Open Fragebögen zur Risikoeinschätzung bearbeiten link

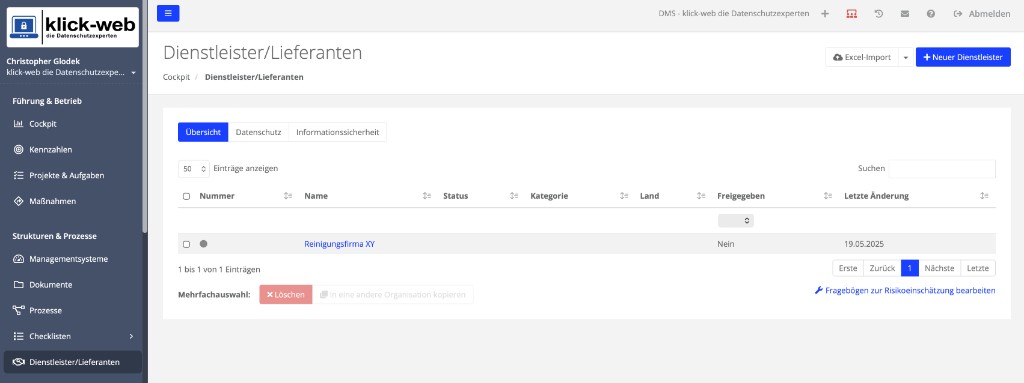click(x=905, y=290)
